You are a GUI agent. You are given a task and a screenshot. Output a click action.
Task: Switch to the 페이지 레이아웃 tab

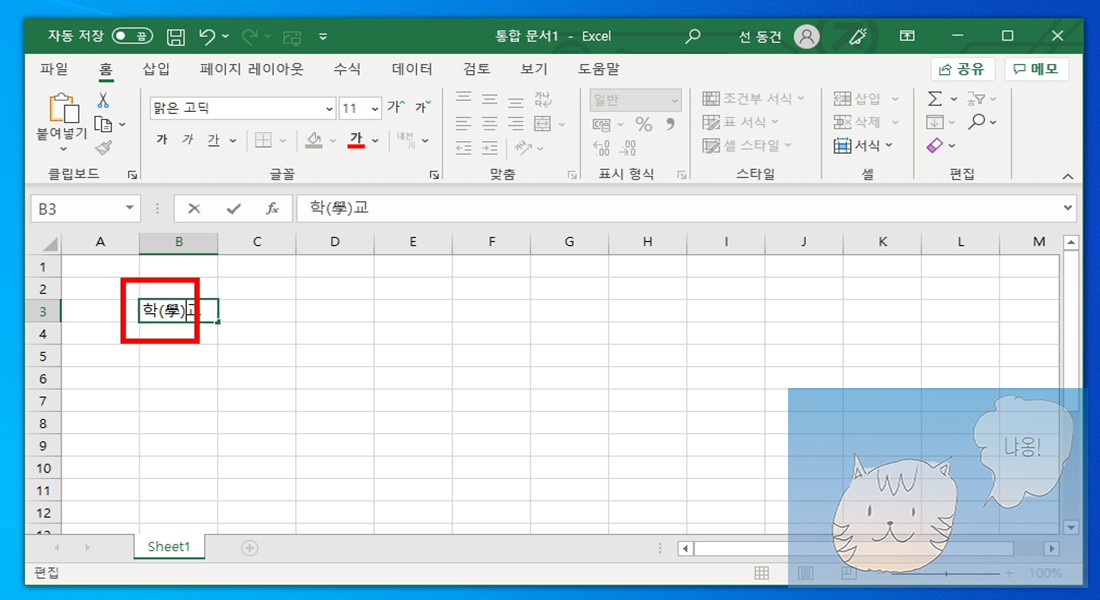coord(251,69)
